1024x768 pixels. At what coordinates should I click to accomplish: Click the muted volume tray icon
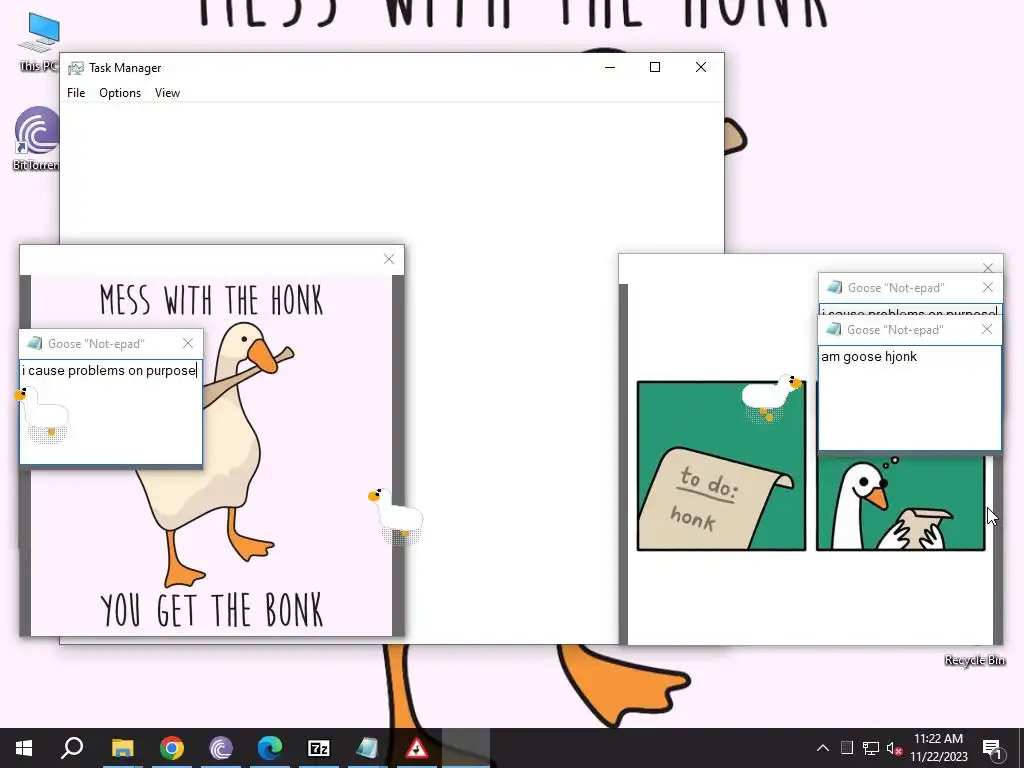[x=895, y=748]
